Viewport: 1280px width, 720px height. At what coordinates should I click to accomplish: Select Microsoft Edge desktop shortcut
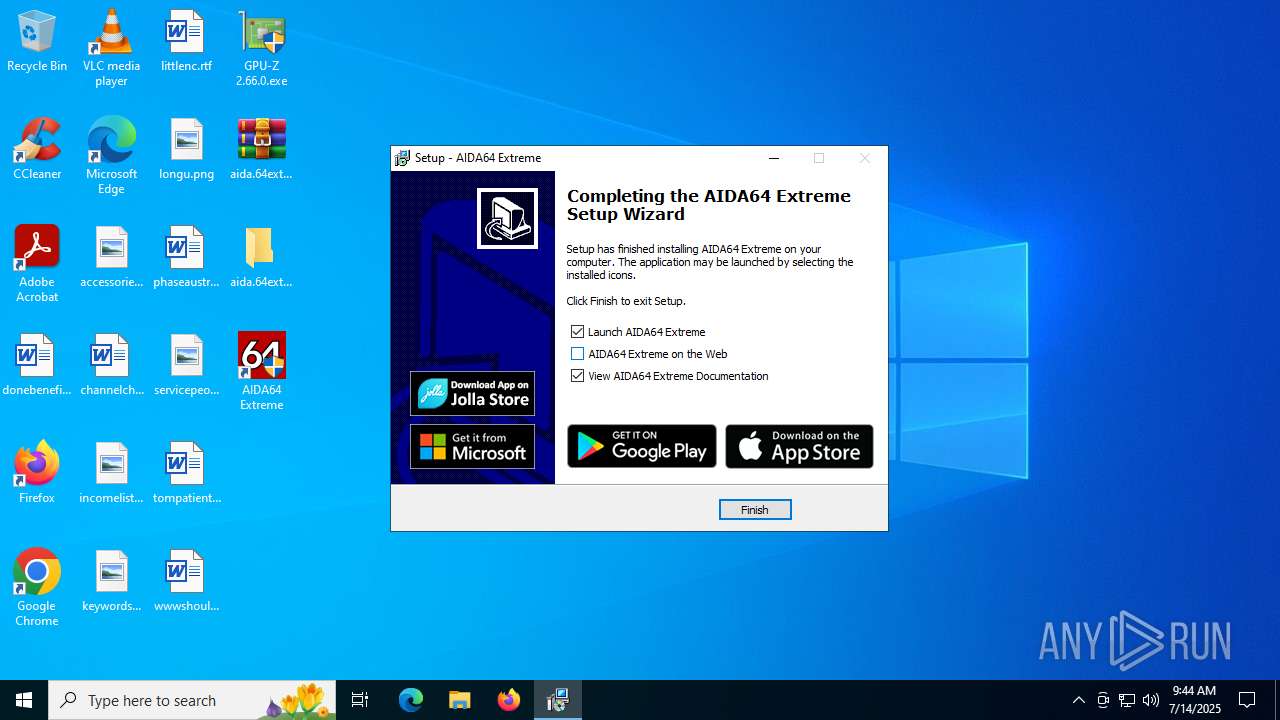(x=111, y=156)
